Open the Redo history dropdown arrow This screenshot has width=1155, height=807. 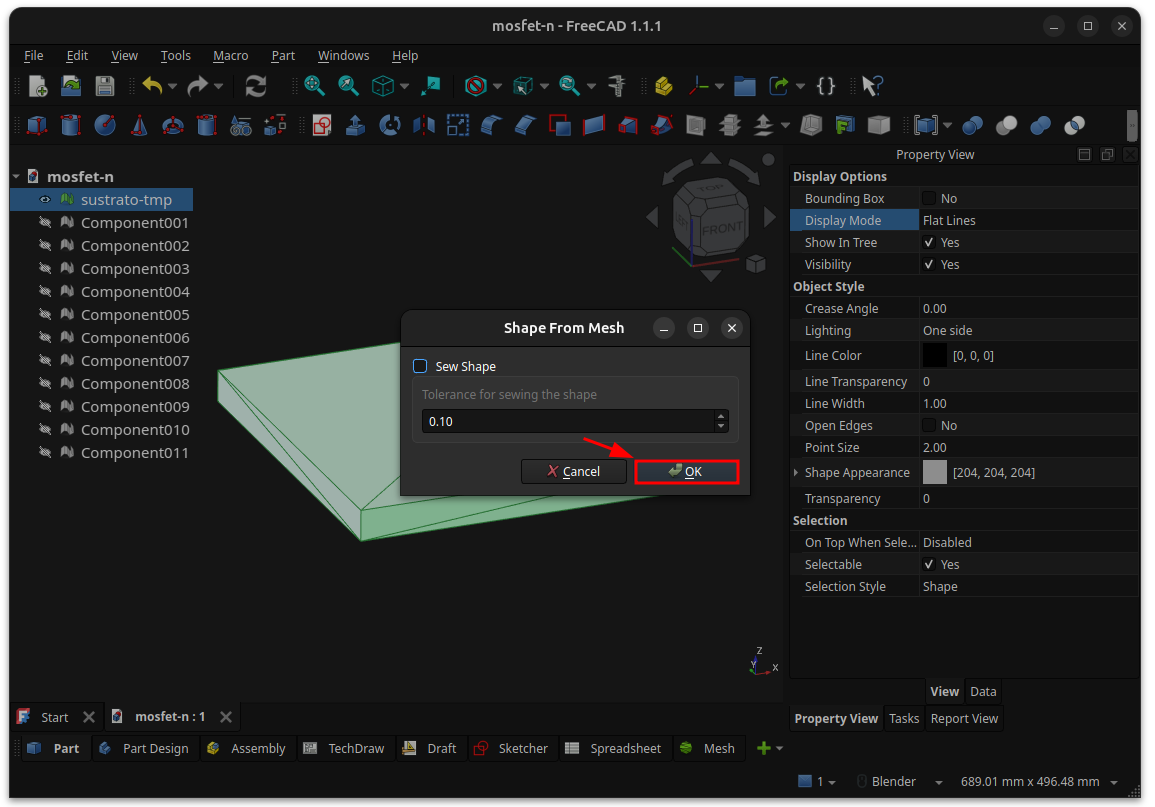click(x=219, y=87)
